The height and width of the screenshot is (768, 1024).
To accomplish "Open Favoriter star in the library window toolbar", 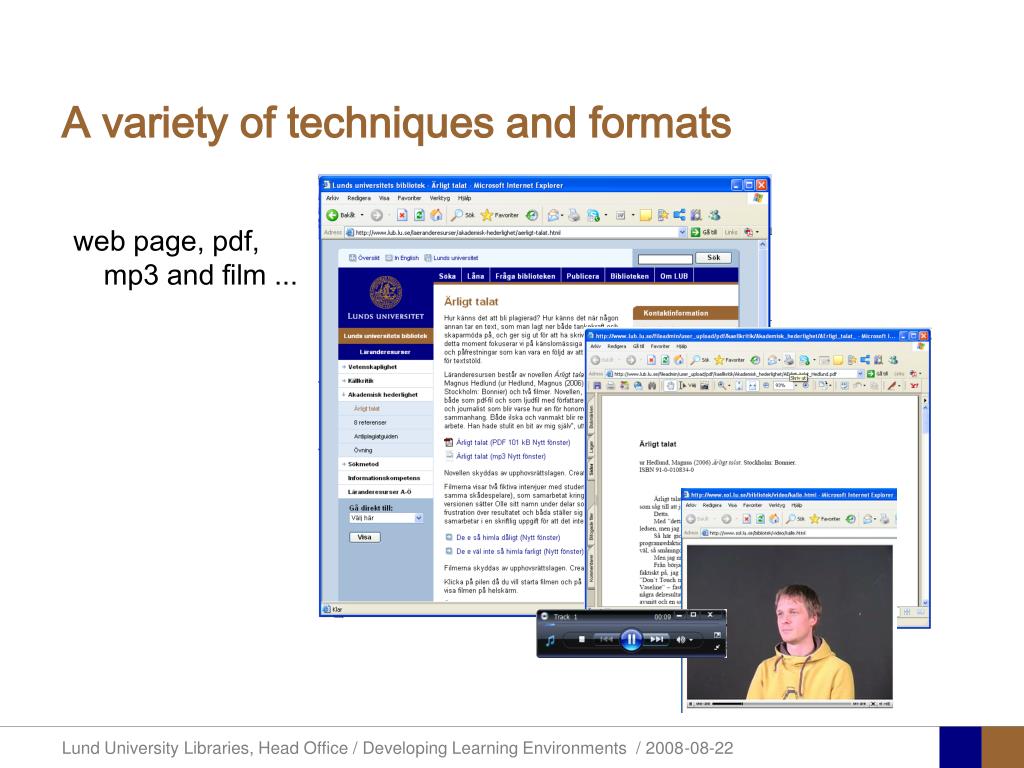I will point(500,215).
